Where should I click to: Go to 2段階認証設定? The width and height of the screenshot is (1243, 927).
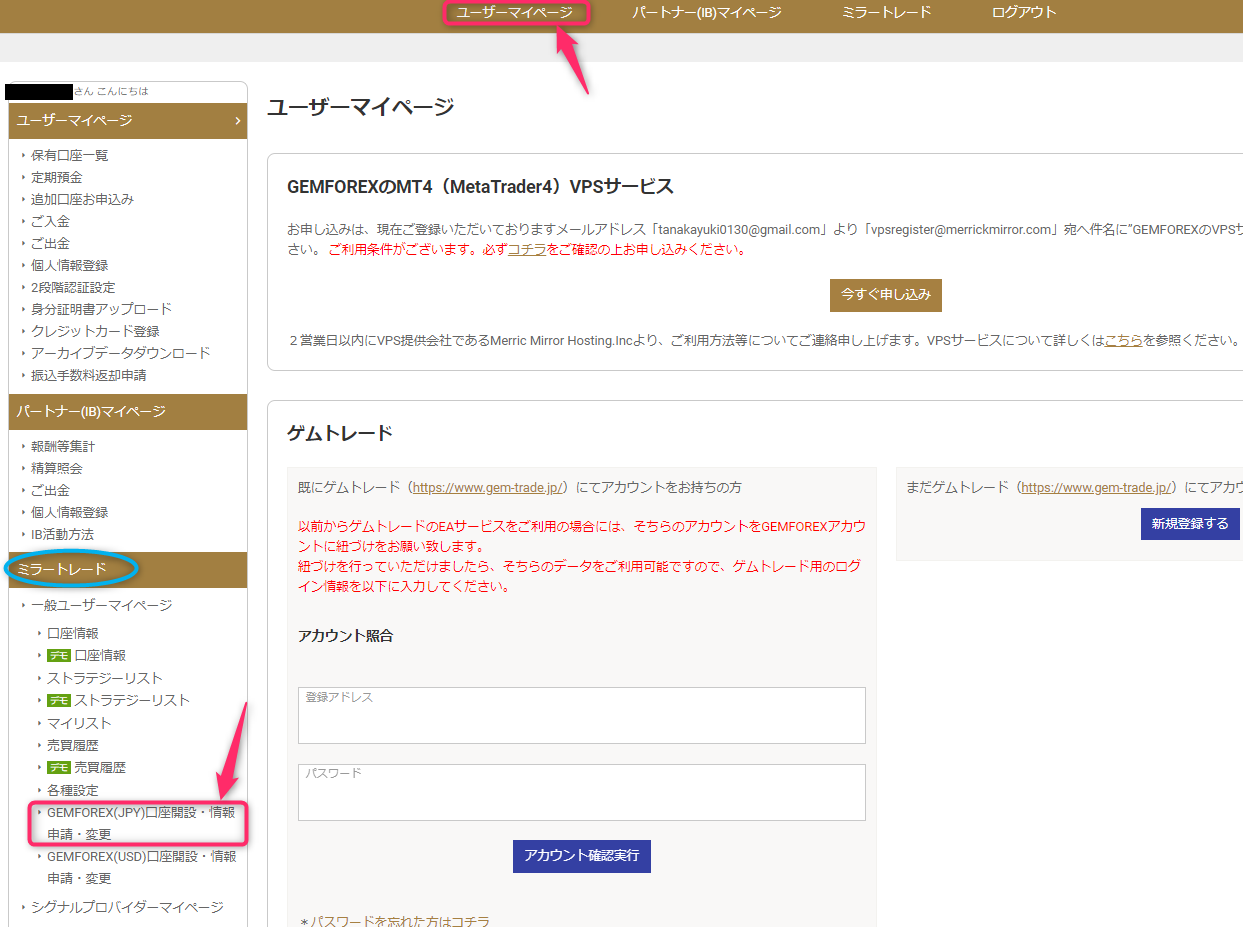pyautogui.click(x=73, y=287)
